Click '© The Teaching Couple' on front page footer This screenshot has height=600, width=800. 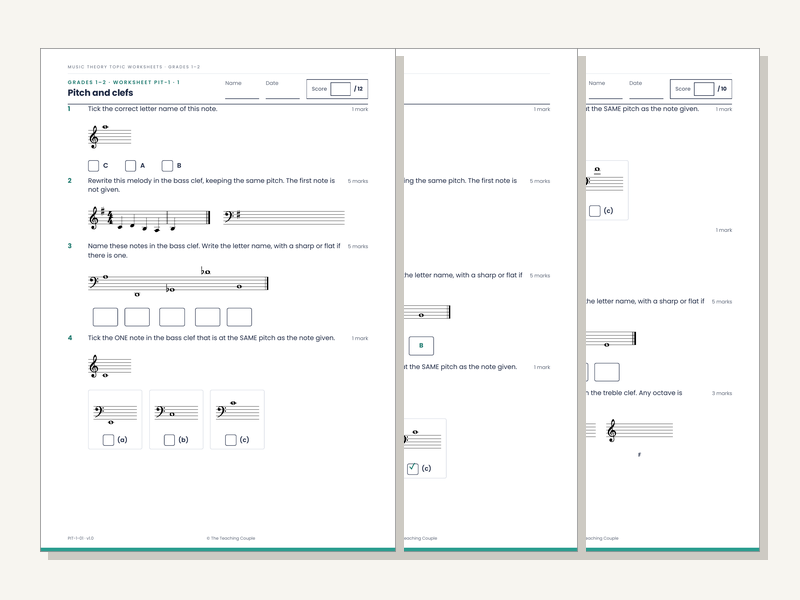[x=231, y=538]
